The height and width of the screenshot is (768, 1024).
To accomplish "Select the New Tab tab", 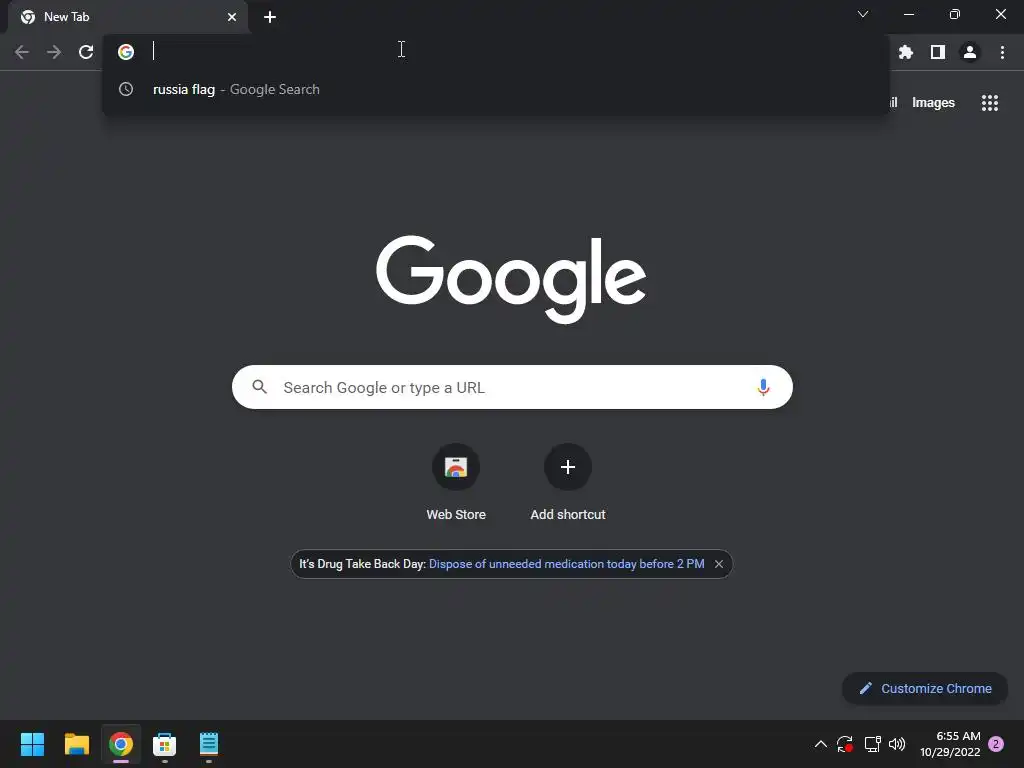I will tap(127, 17).
